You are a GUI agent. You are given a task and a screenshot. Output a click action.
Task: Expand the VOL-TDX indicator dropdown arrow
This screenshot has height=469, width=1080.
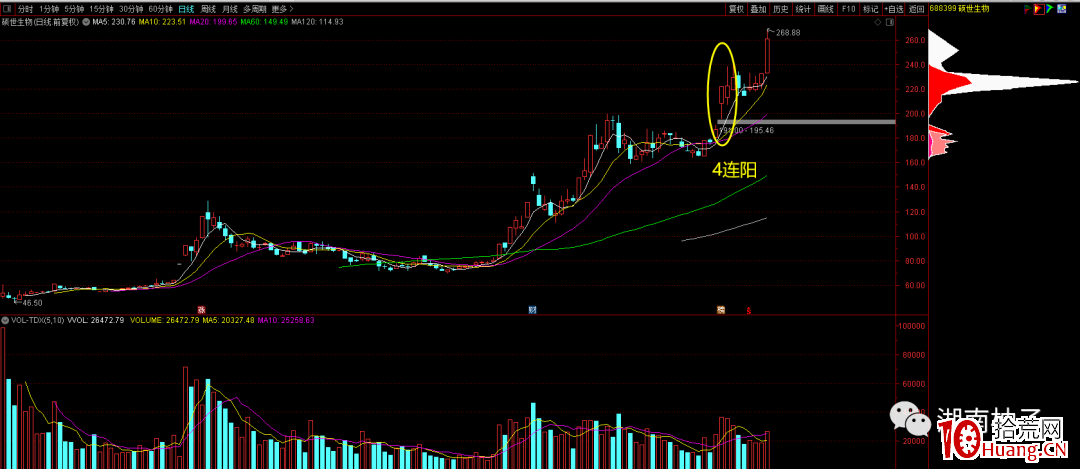coord(6,320)
